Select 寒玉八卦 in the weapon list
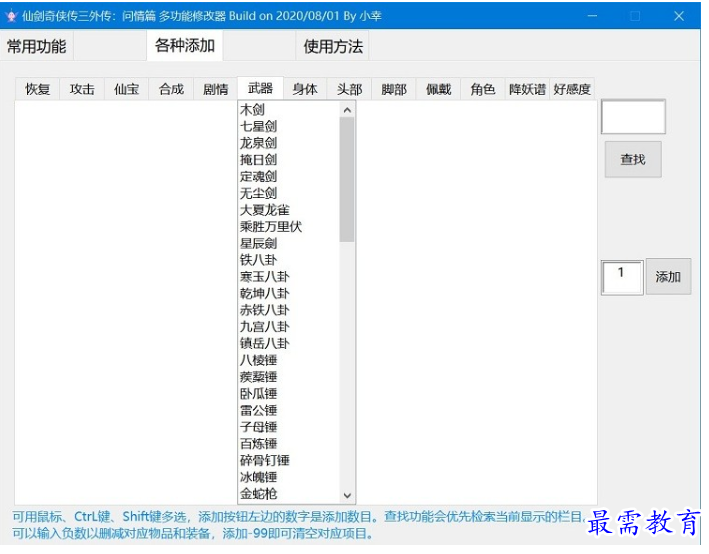The width and height of the screenshot is (709, 554). (x=265, y=277)
